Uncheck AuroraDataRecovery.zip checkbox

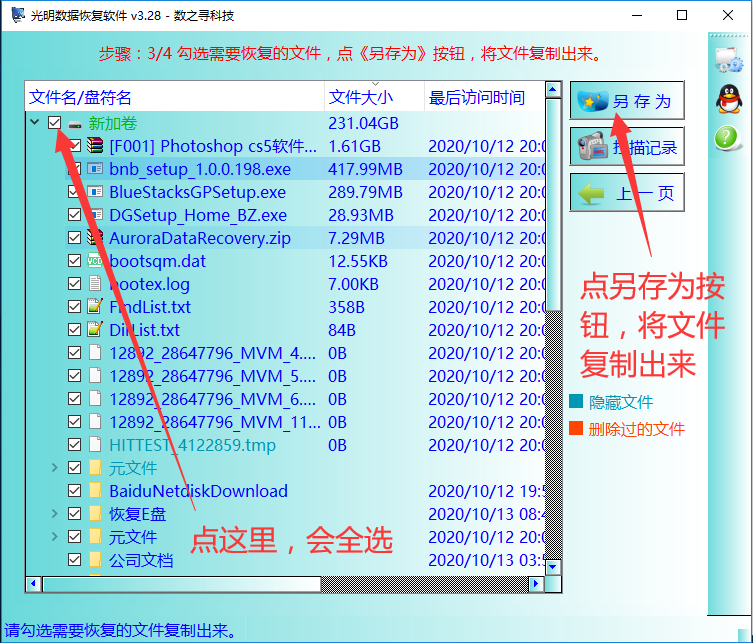click(x=74, y=238)
